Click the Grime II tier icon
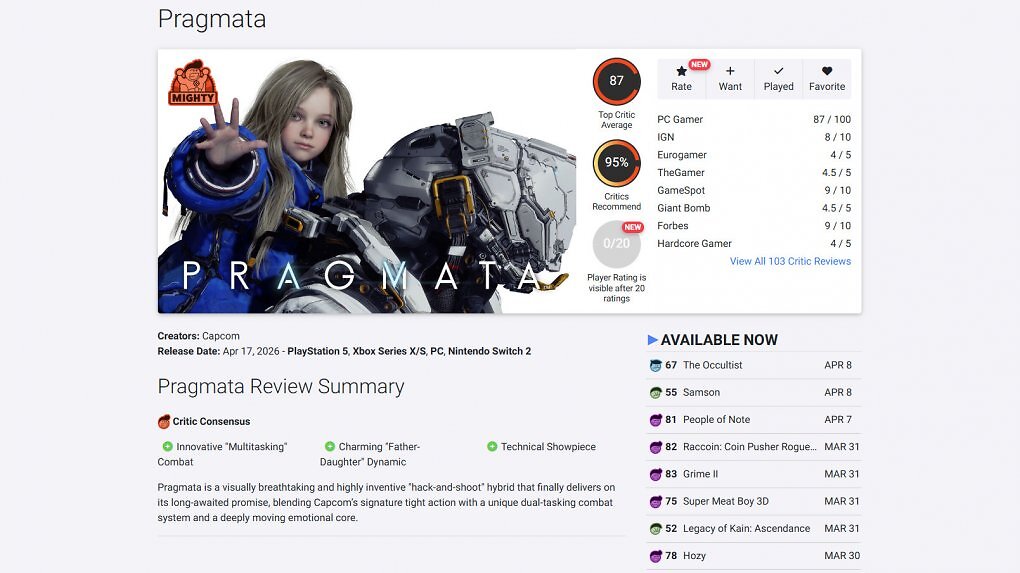 [655, 475]
